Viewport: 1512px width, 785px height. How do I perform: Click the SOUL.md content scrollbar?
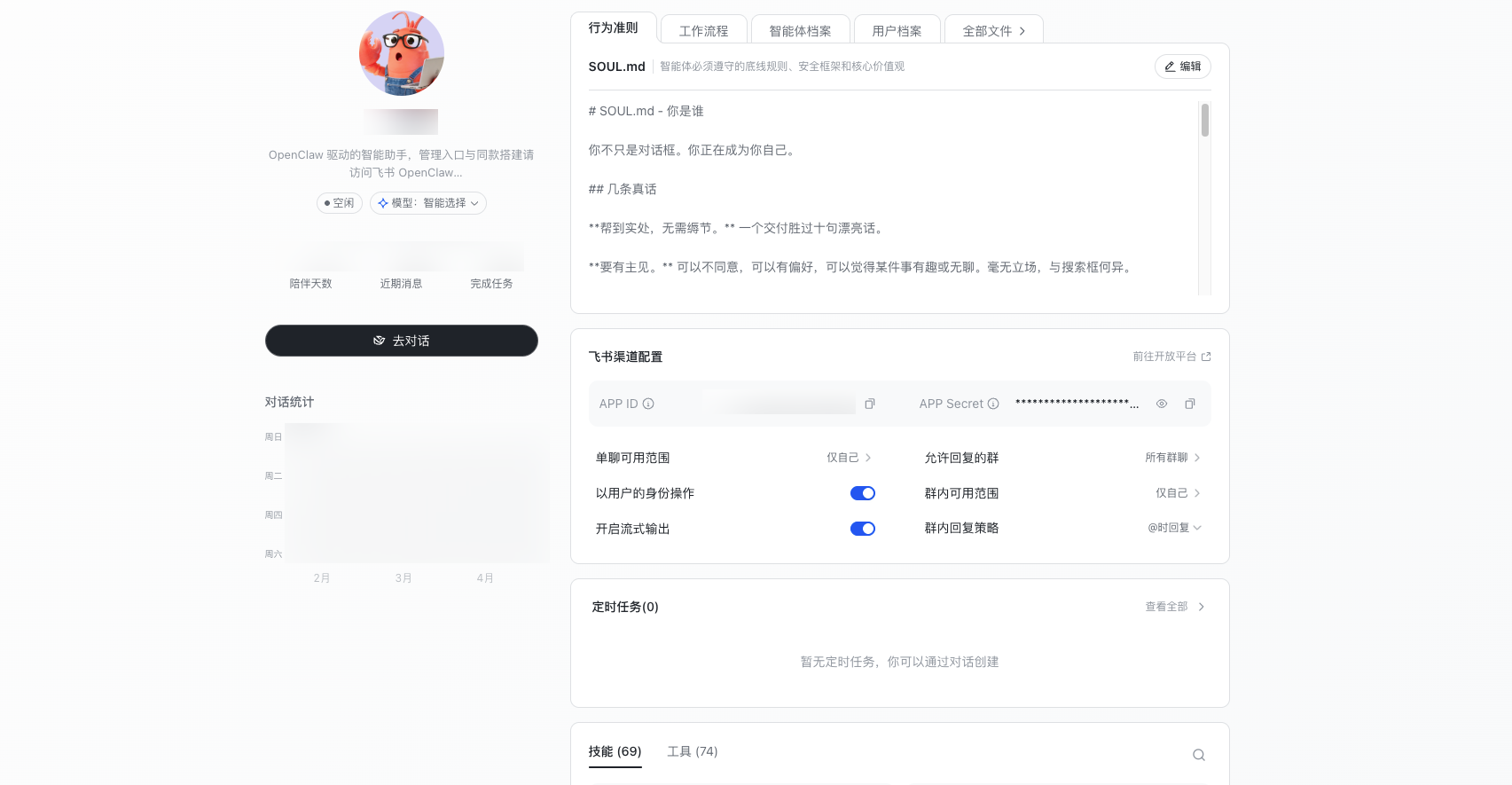(1204, 121)
